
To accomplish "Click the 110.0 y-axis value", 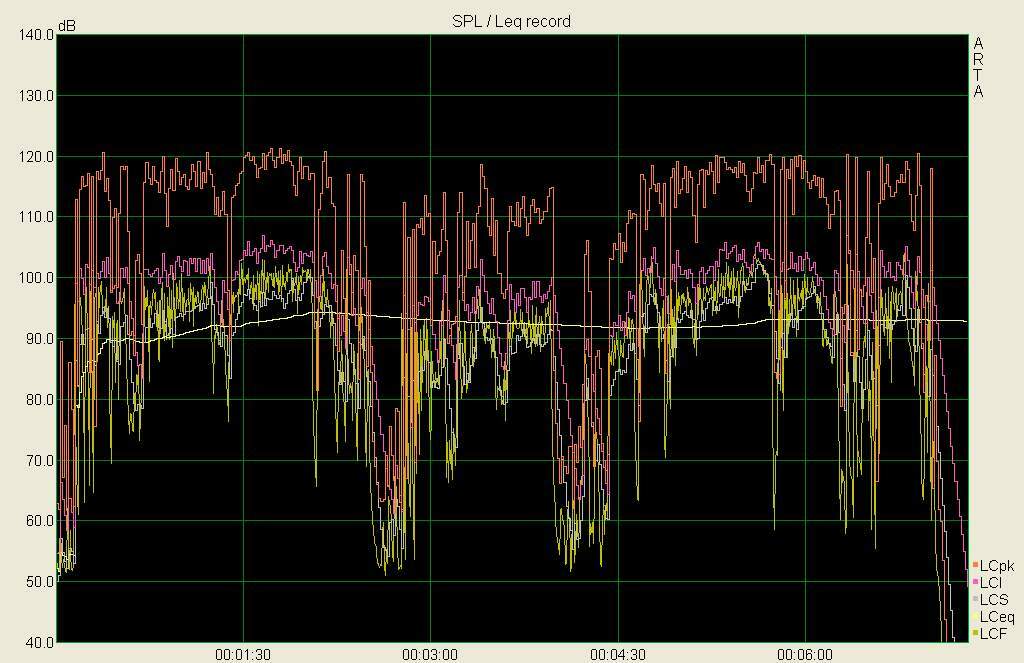I will pyautogui.click(x=36, y=217).
